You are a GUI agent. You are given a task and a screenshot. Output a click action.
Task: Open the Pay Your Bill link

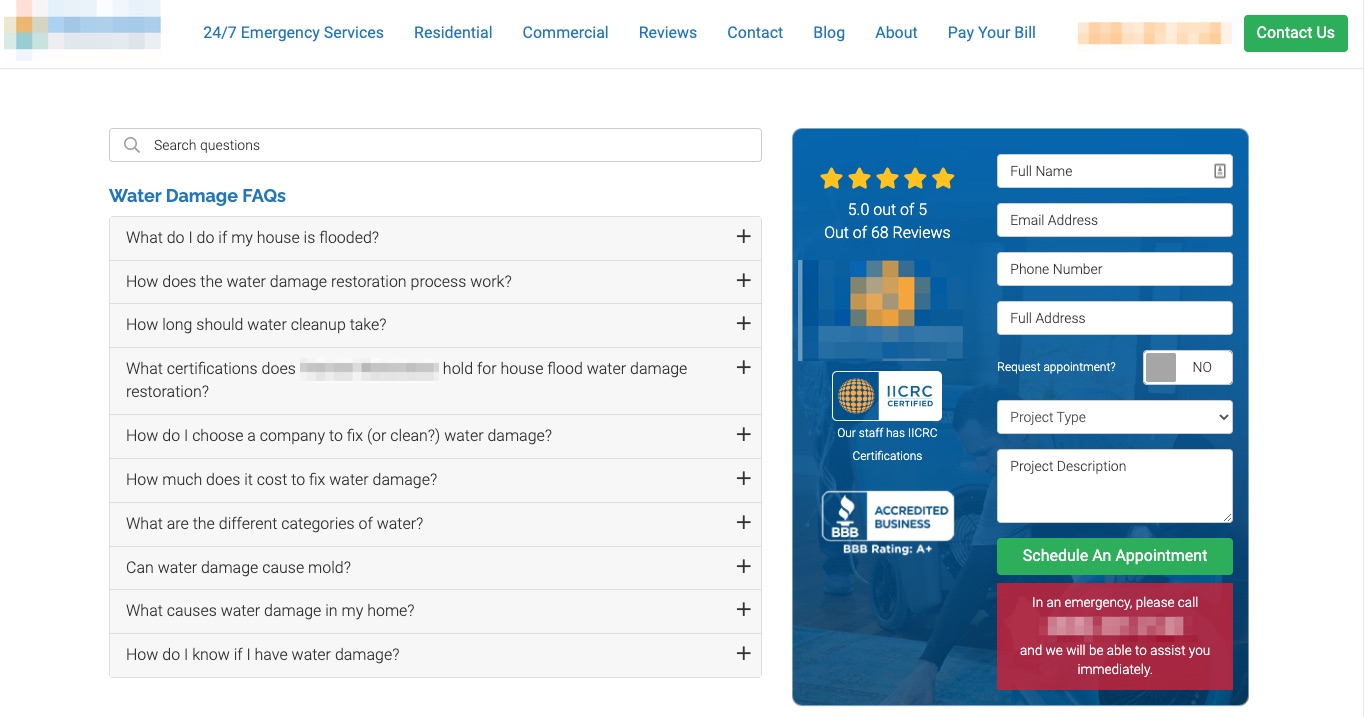(991, 33)
